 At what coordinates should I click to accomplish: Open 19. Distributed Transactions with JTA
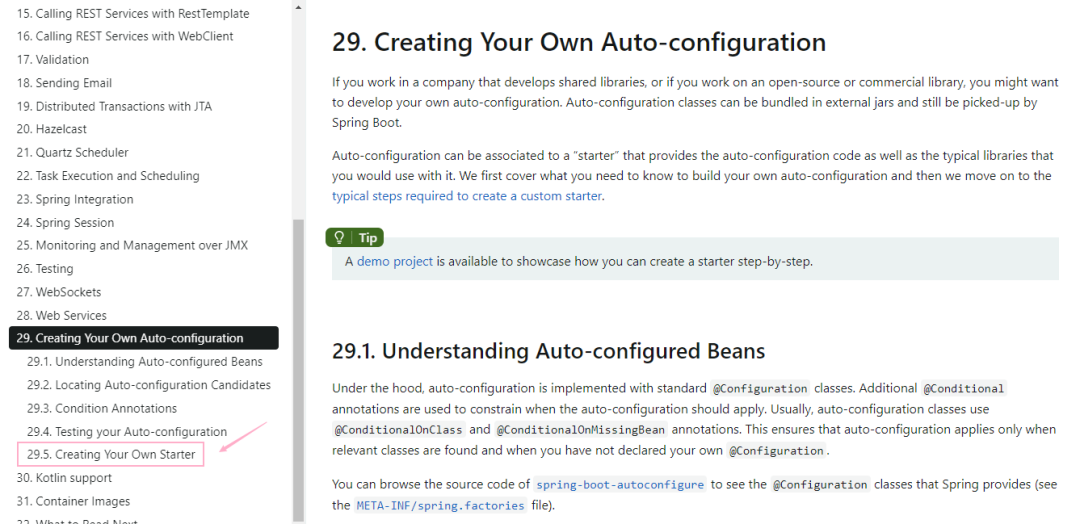[x=114, y=106]
